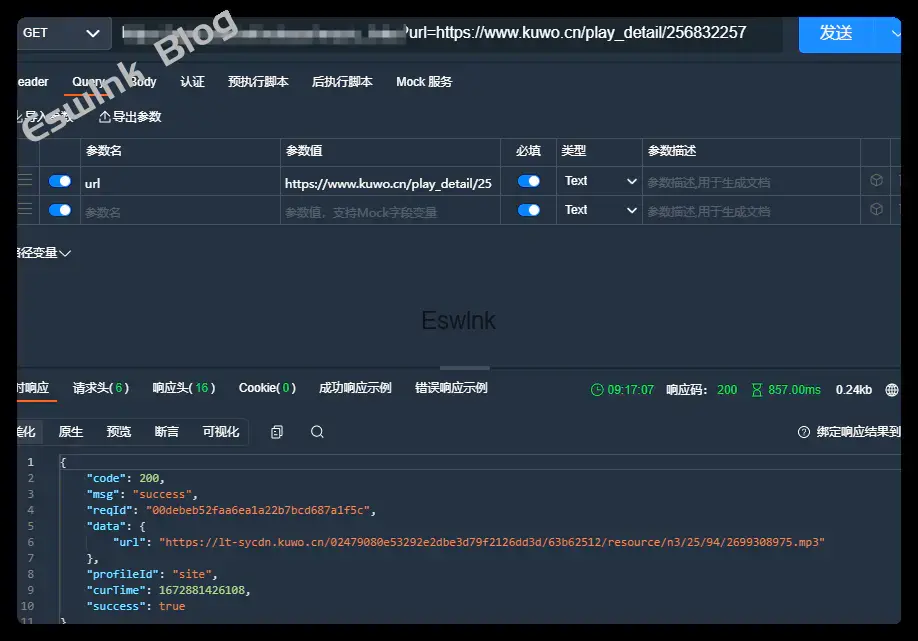Screen dimensions: 918x641
Task: Toggle off the url parameter enable switch
Action: click(60, 181)
